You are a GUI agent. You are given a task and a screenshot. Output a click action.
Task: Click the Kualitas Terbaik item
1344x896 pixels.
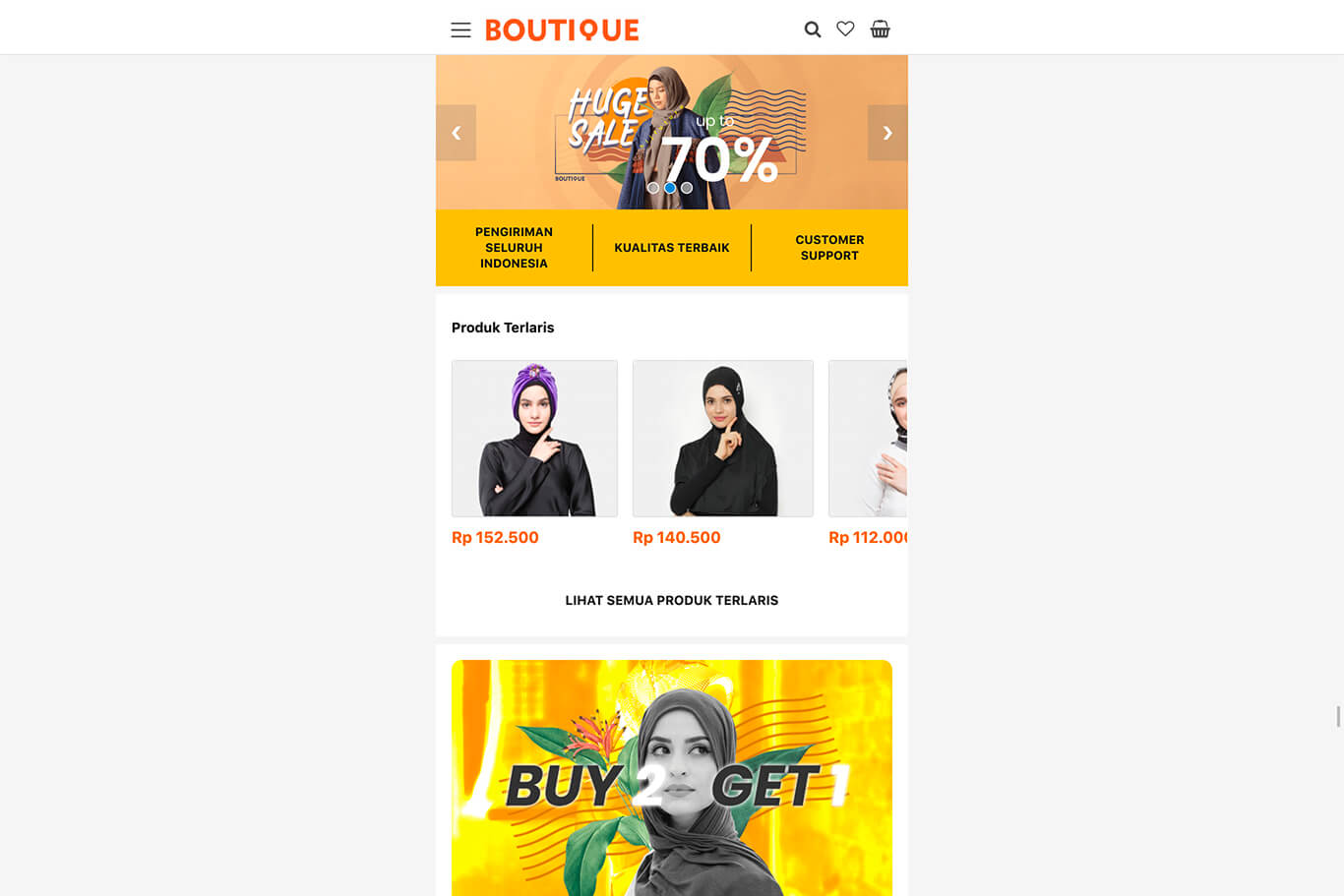coord(672,248)
